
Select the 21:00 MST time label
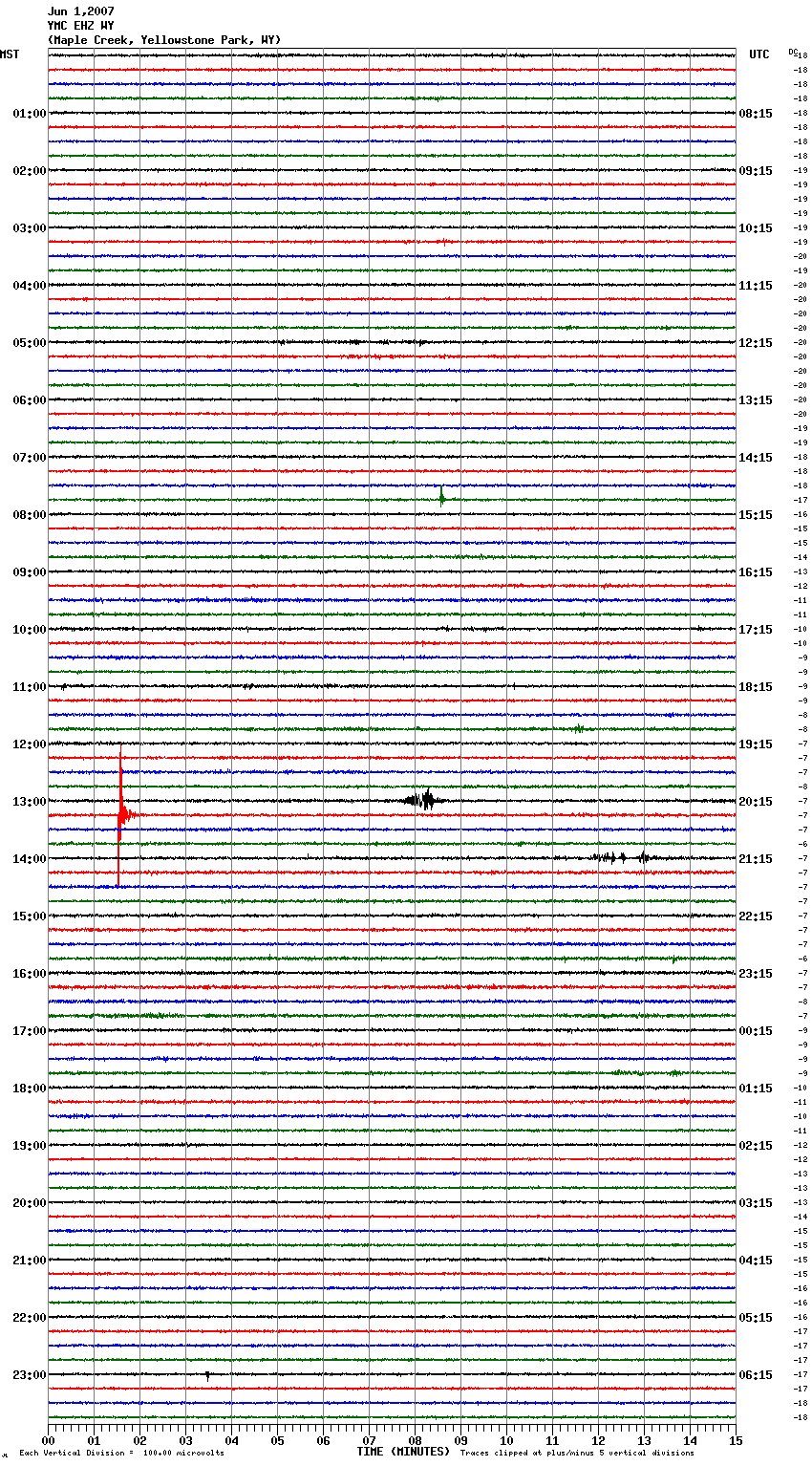click(29, 1261)
